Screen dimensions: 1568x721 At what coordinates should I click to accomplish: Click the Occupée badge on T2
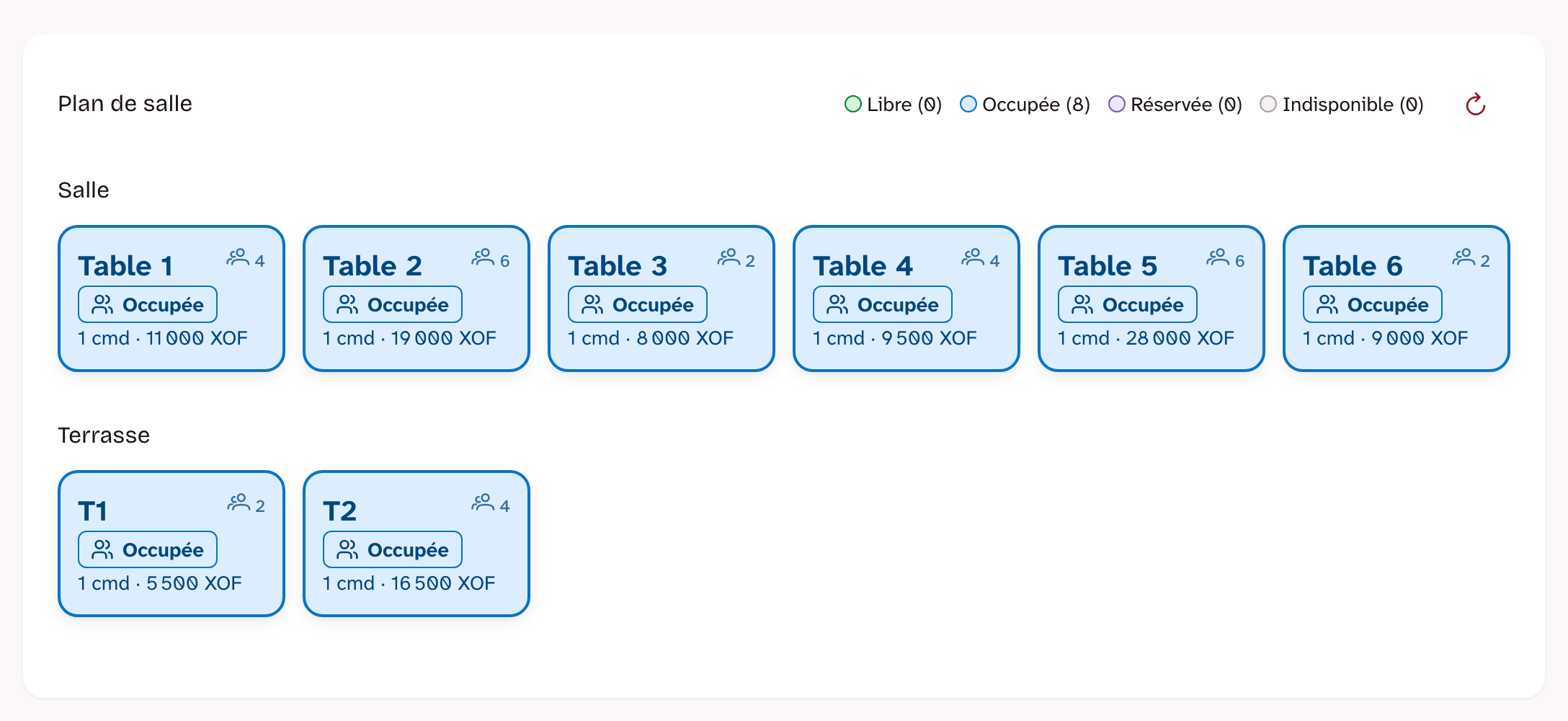click(x=393, y=549)
